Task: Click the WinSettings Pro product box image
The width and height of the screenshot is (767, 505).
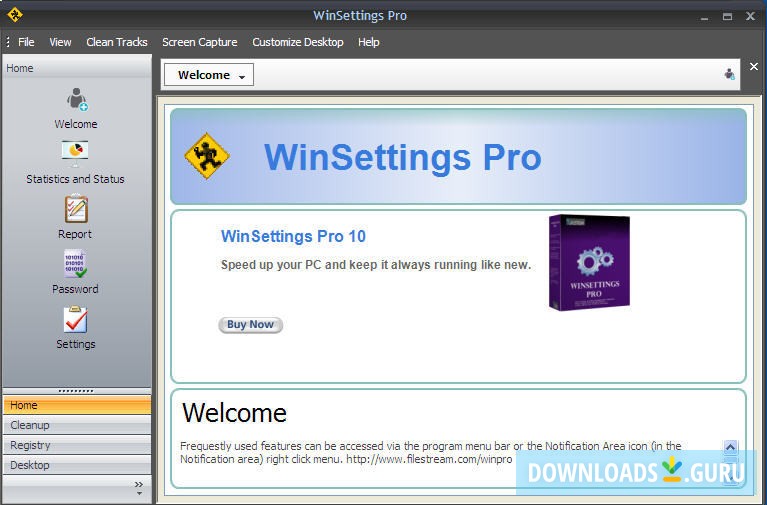Action: (589, 263)
